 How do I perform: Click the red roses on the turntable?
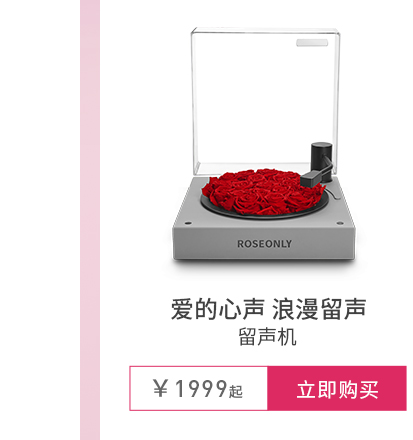[260, 192]
